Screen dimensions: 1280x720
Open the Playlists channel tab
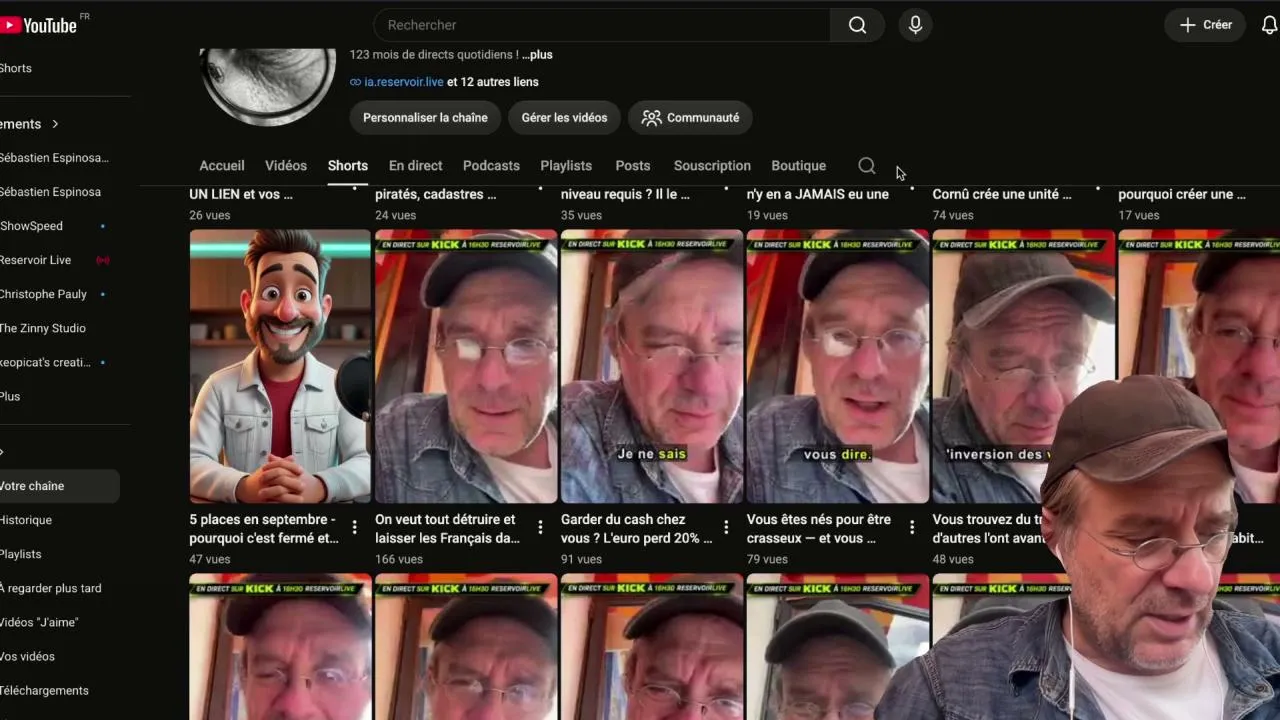[566, 166]
